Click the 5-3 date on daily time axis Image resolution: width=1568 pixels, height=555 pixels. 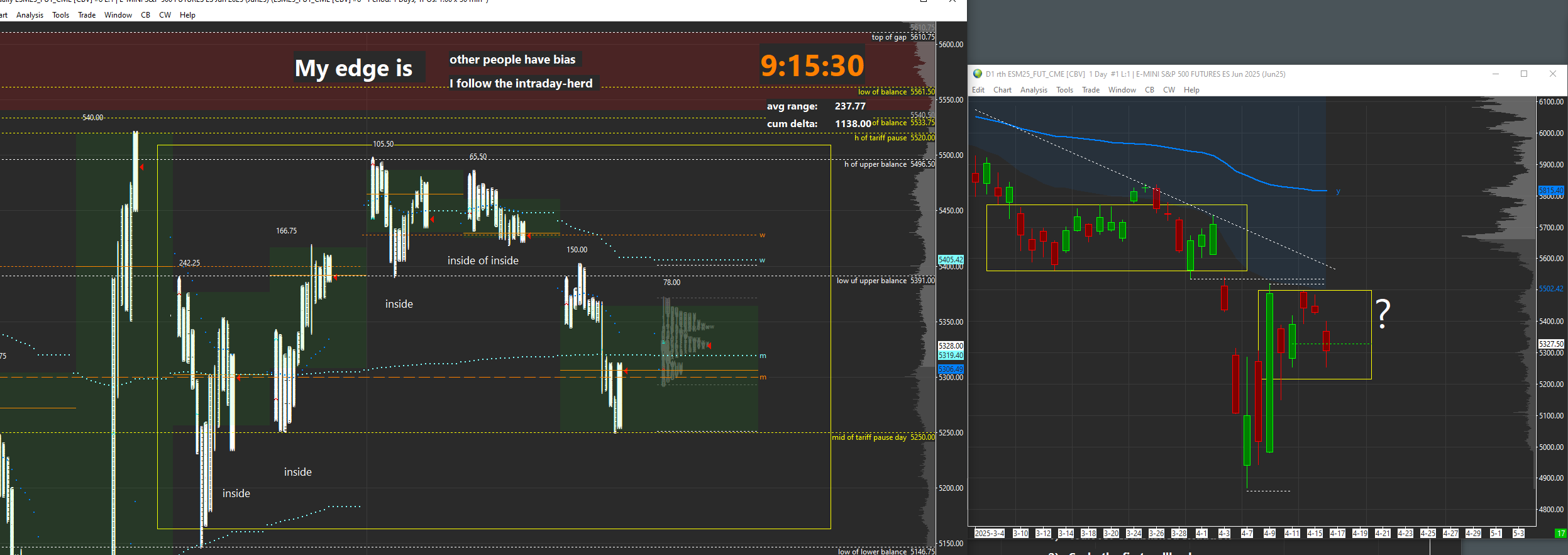[1518, 534]
